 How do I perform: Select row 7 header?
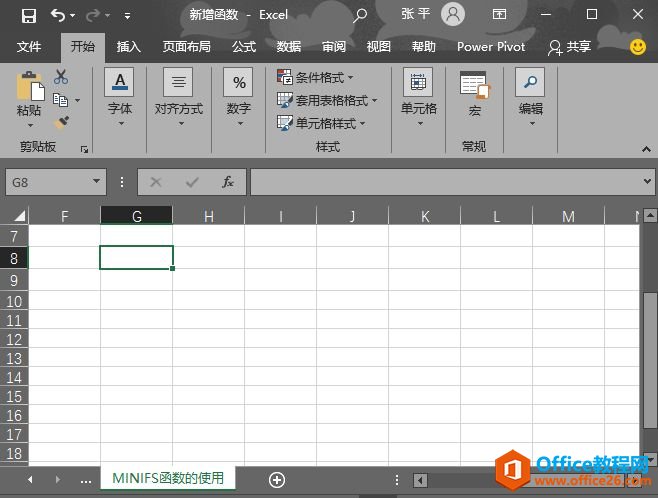14,236
